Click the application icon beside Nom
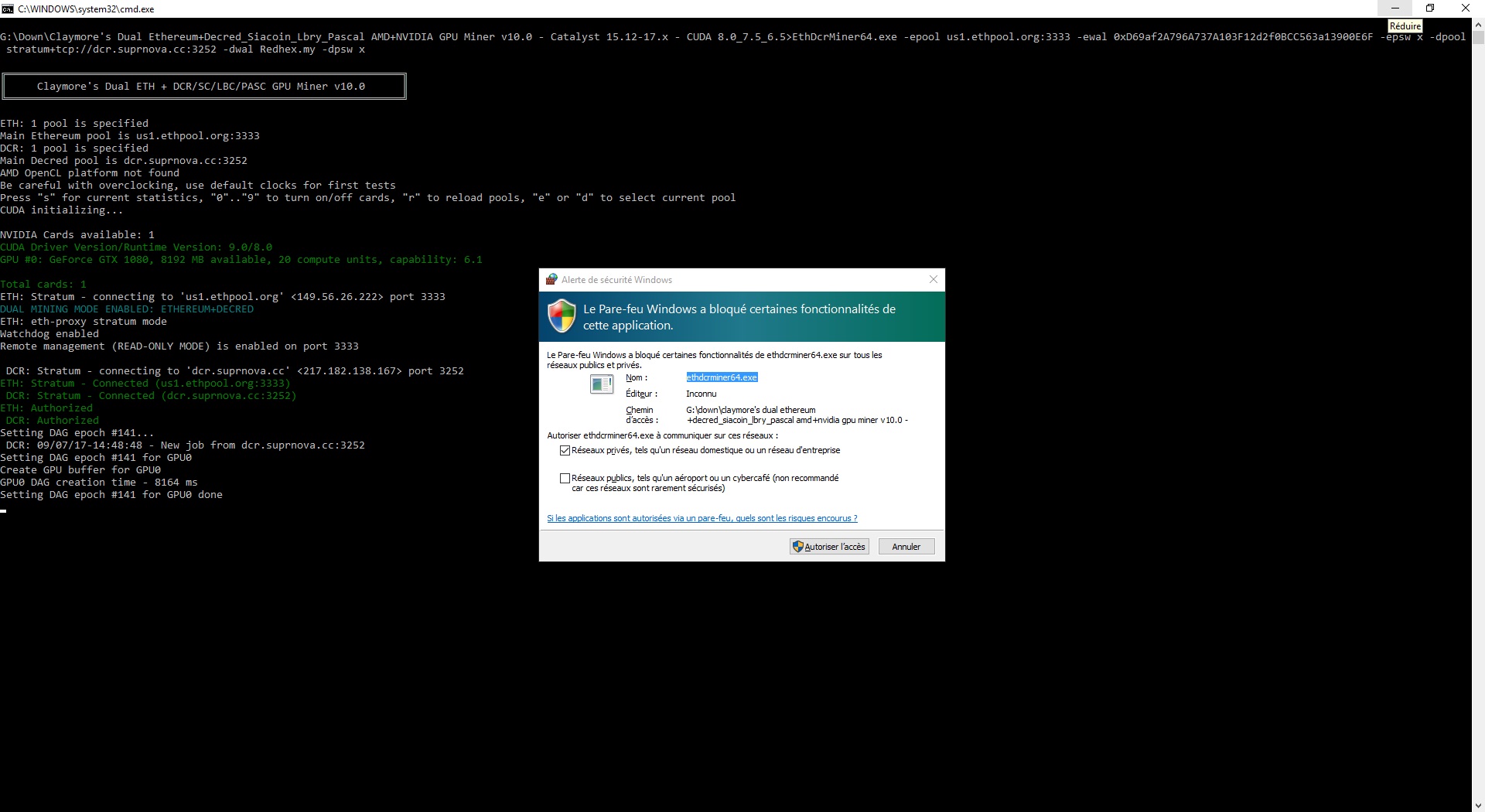The image size is (1485, 812). click(x=601, y=384)
